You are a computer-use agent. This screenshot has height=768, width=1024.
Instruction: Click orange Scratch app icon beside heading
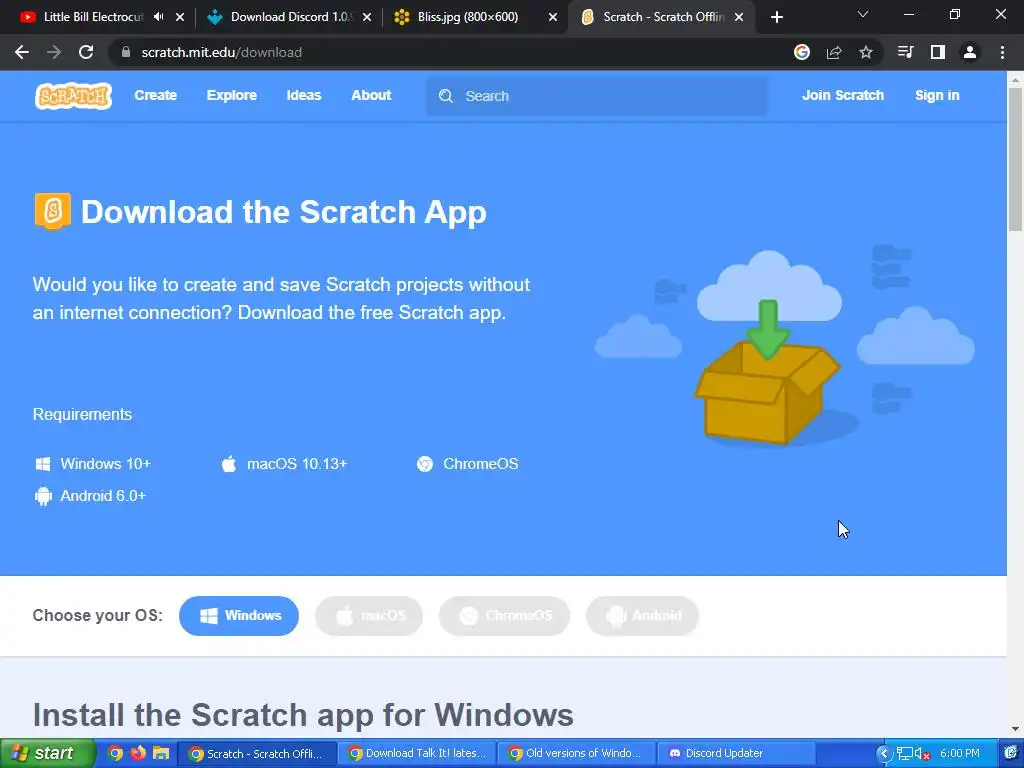53,211
